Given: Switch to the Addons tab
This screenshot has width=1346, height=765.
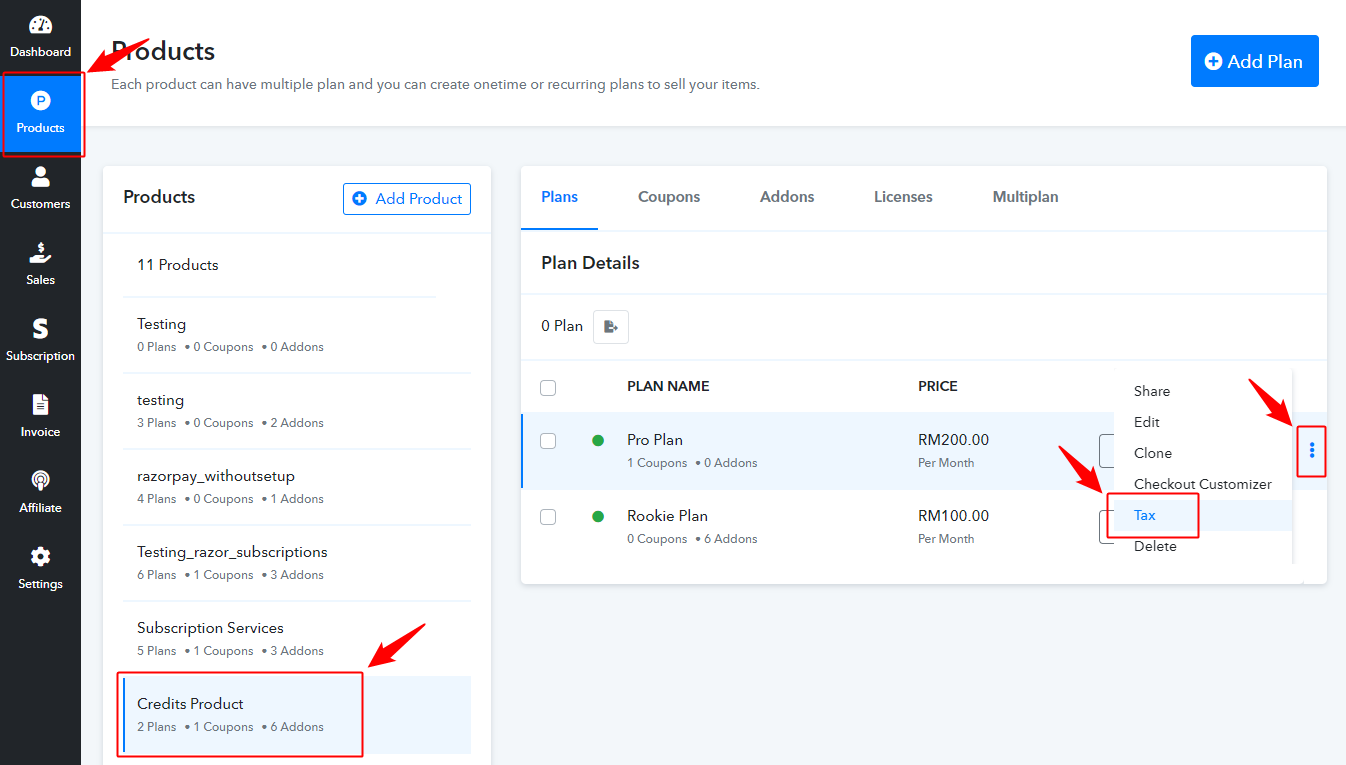Looking at the screenshot, I should [x=787, y=197].
